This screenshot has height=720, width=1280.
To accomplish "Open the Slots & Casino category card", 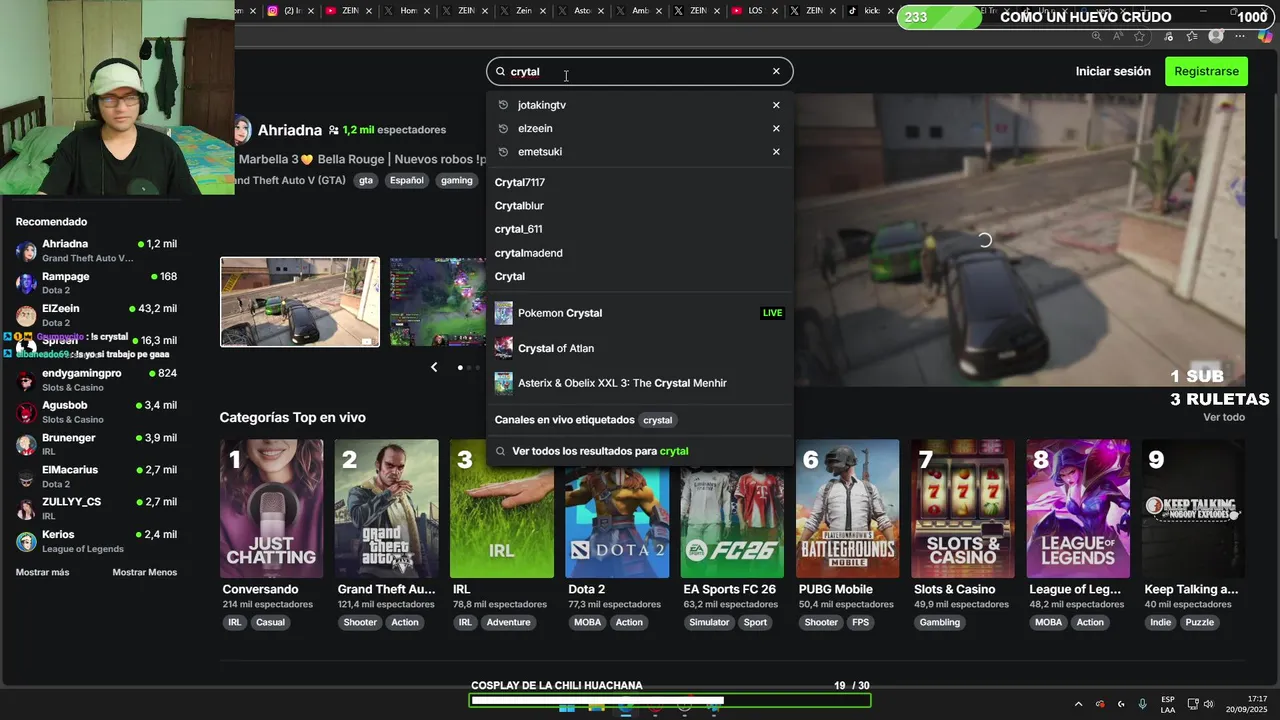I will point(963,509).
